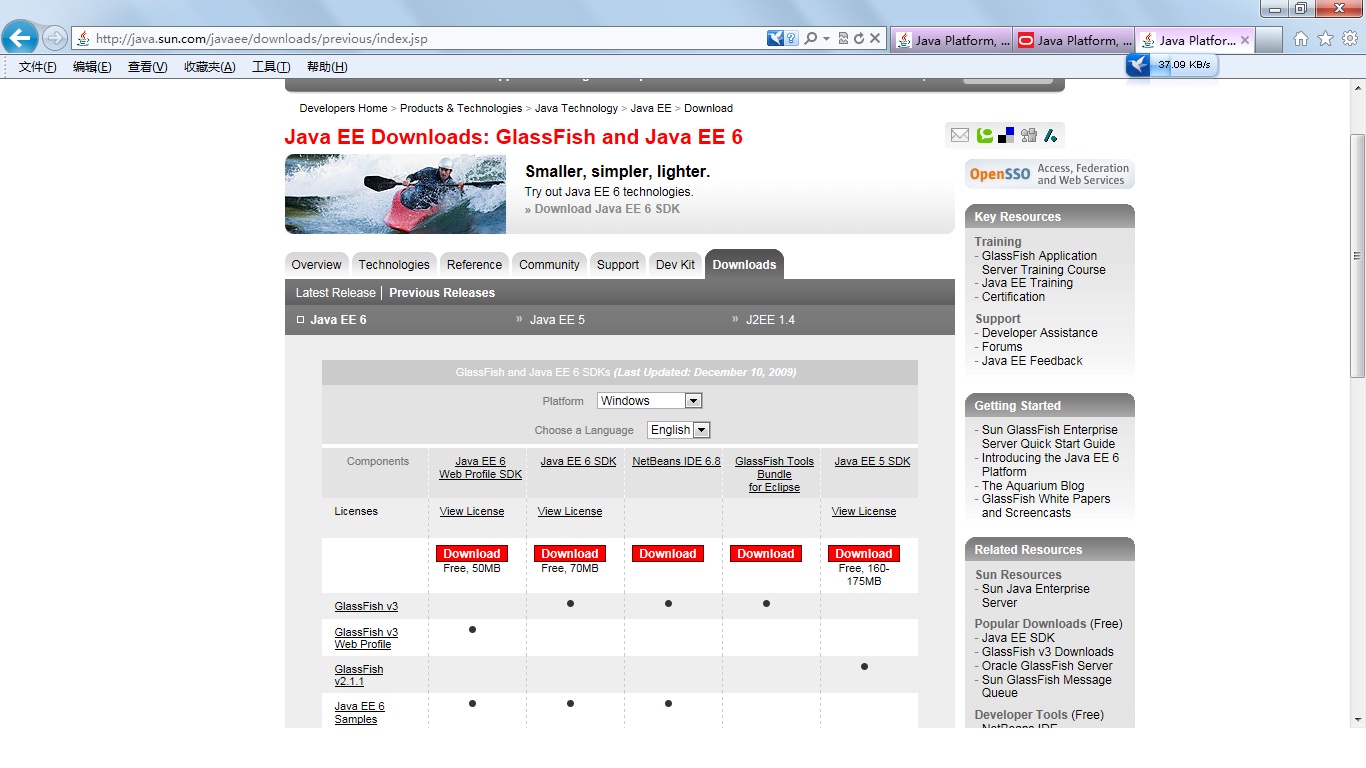Viewport: 1366px width, 768px height.
Task: Download the Java EE 6 SDK (70MB)
Action: click(570, 554)
